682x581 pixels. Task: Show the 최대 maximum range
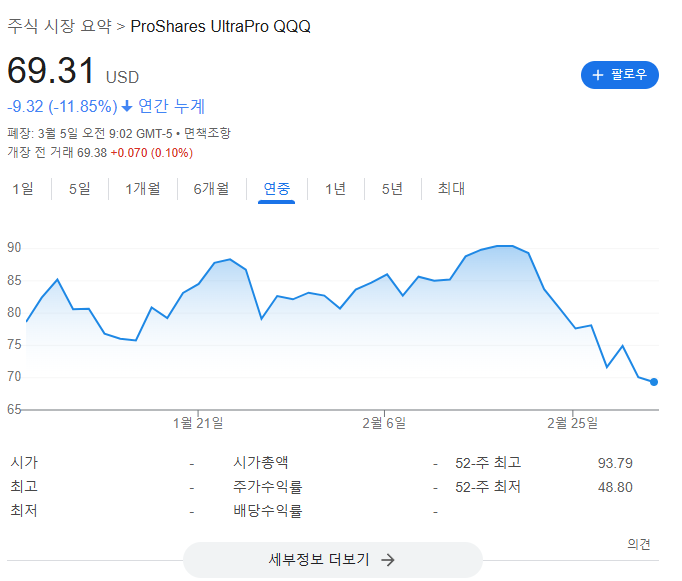[x=451, y=189]
